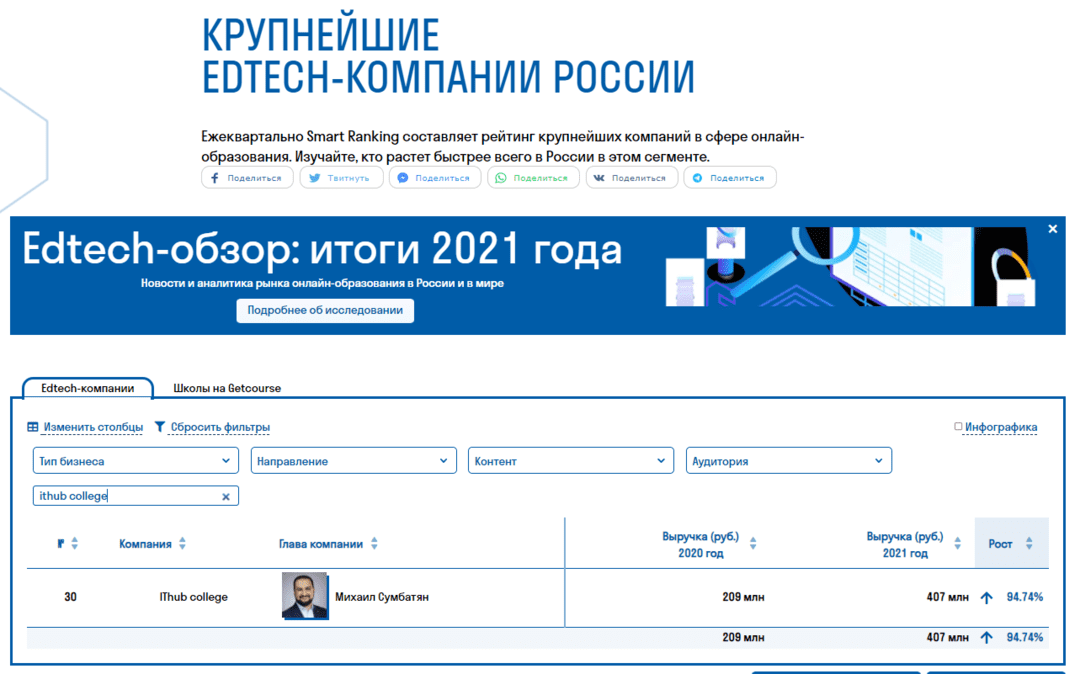This screenshot has height=674, width=1080.
Task: Expand the Тип бизнеса dropdown
Action: pyautogui.click(x=136, y=461)
